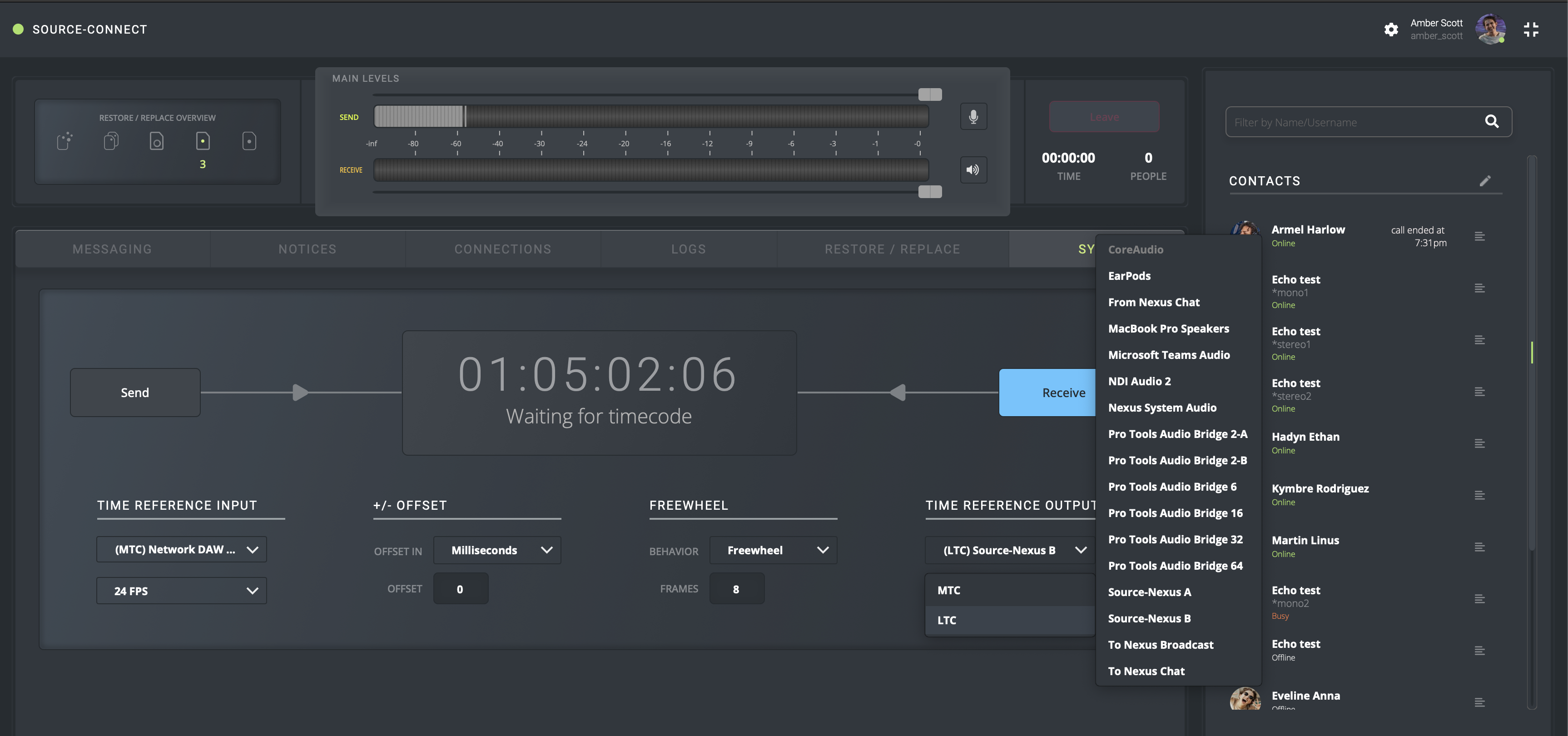Screen dimensions: 1568x736
Task: Open the Freewheel behavior dropdown
Action: point(773,550)
